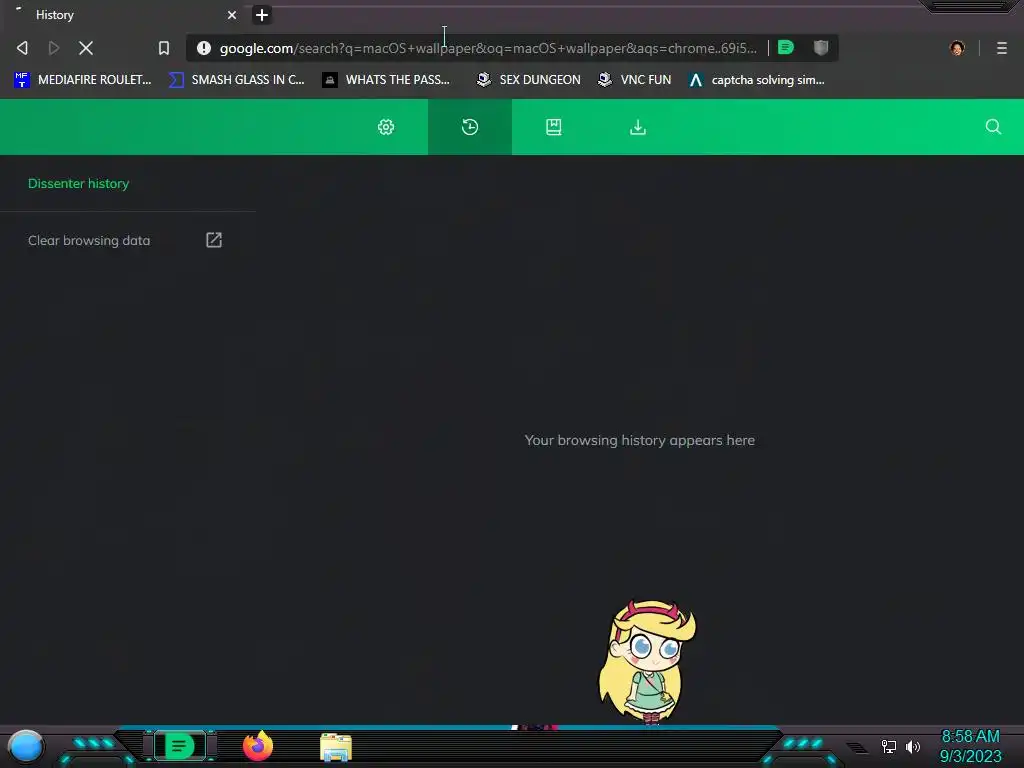1024x768 pixels.
Task: Open the Dissenter comment icon in address bar
Action: point(786,47)
